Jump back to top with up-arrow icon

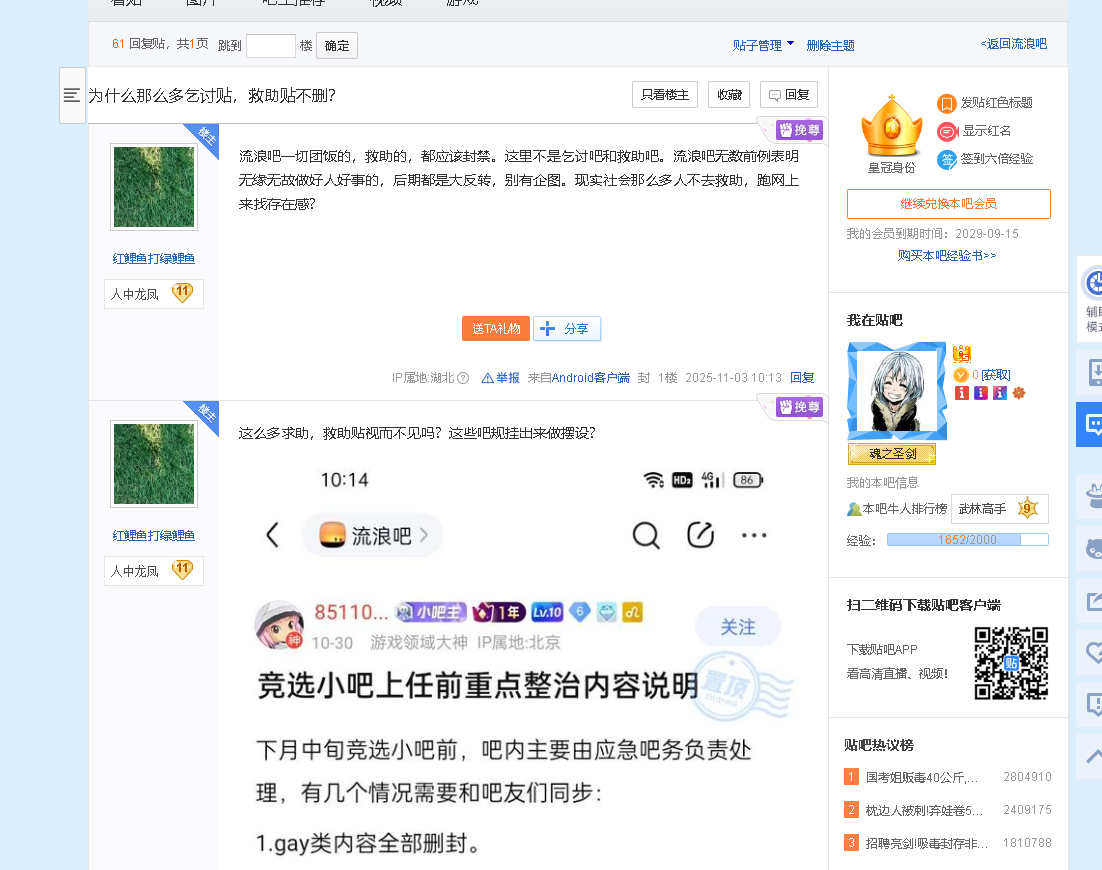point(1092,756)
